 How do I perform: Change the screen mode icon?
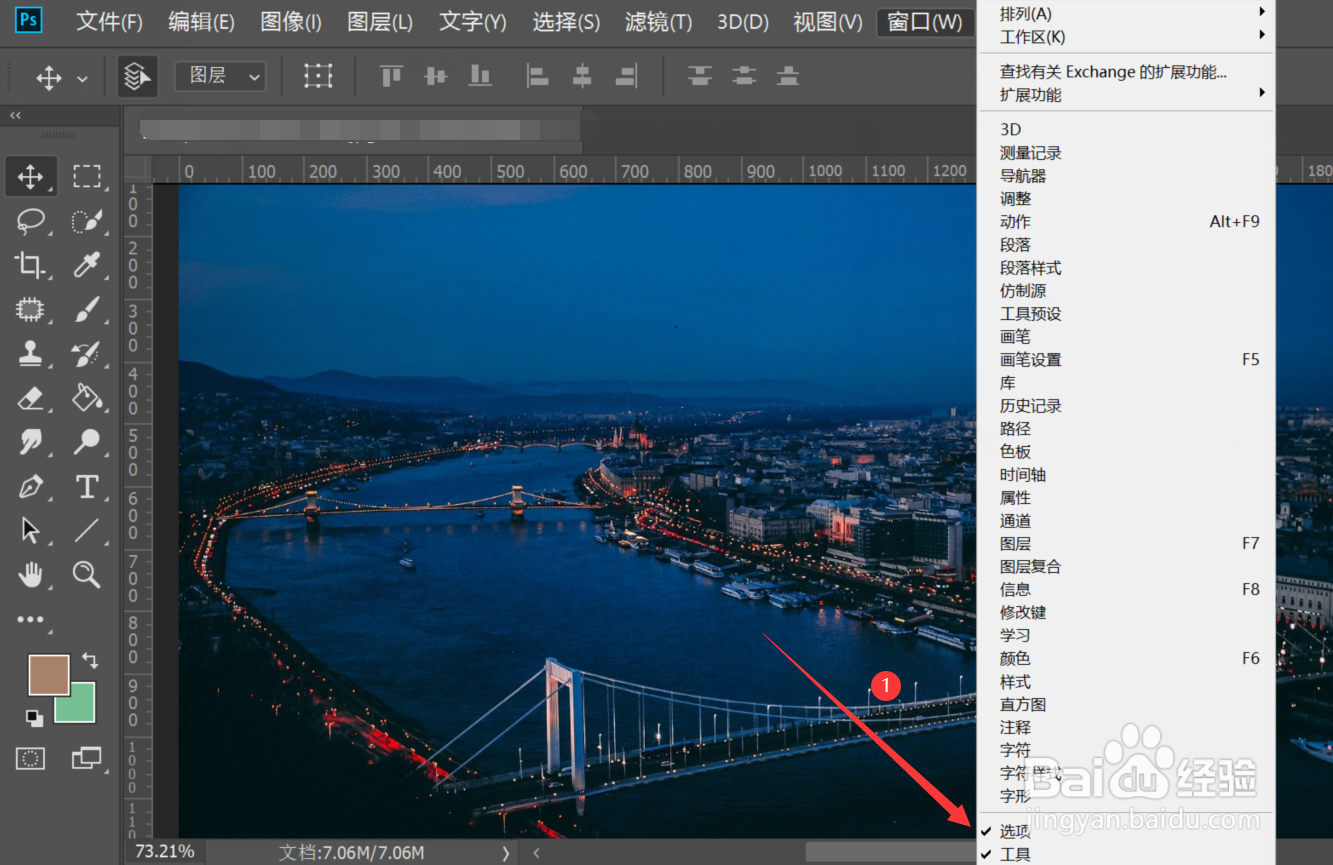click(x=87, y=758)
